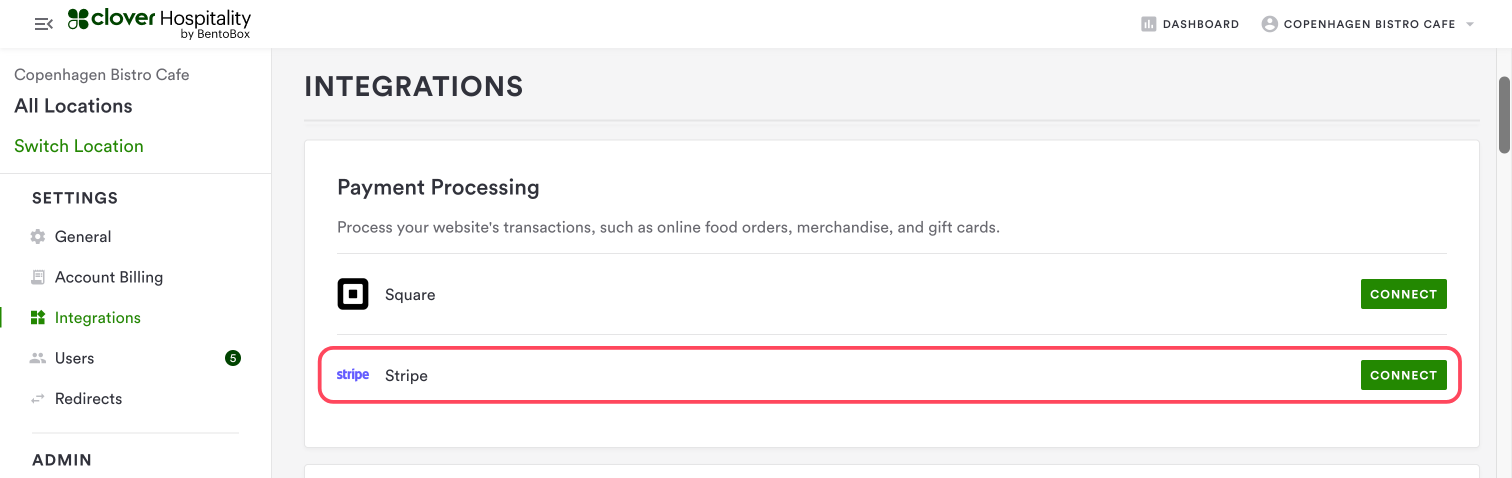Click the Dashboard chart icon
The width and height of the screenshot is (1512, 478).
tap(1149, 24)
